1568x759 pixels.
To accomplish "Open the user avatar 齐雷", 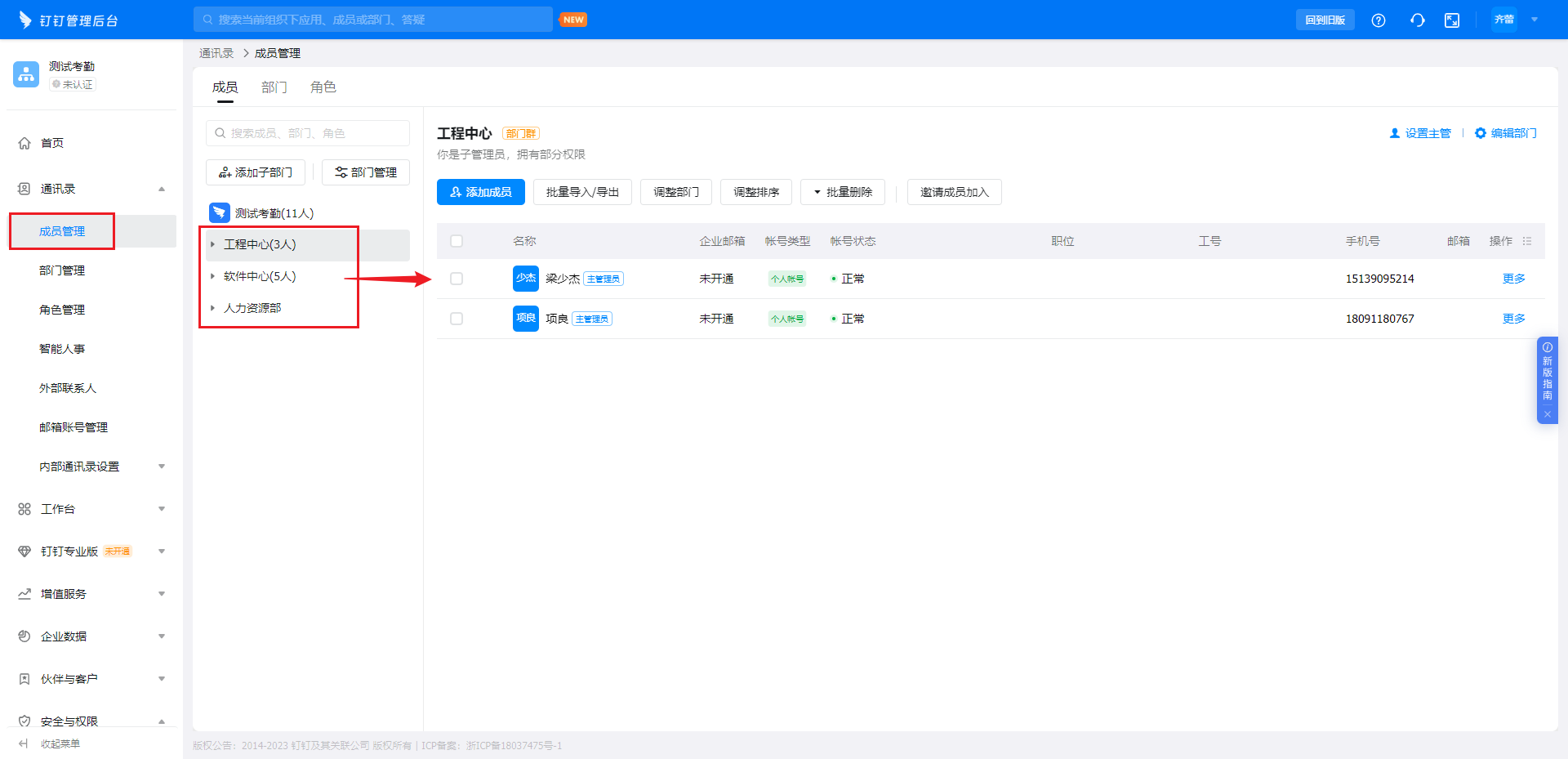I will 1504,20.
